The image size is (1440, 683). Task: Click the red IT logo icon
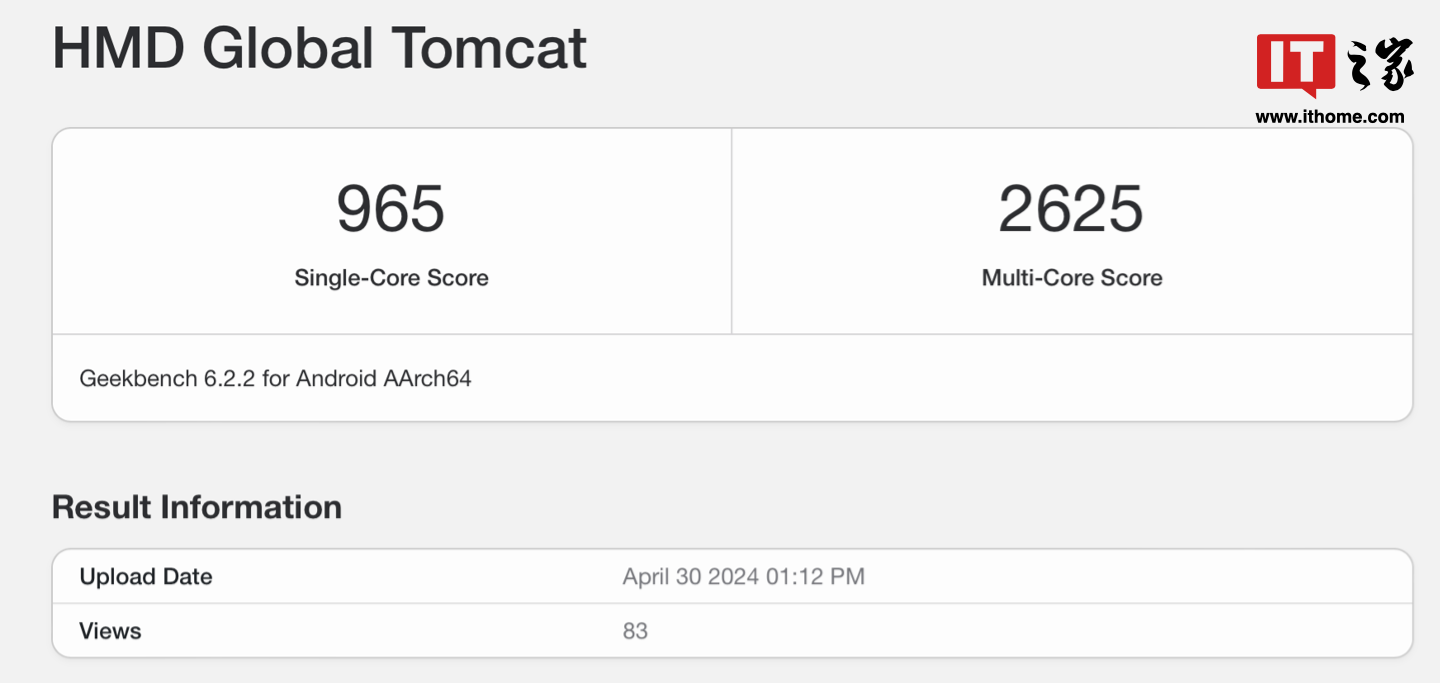click(x=1295, y=63)
